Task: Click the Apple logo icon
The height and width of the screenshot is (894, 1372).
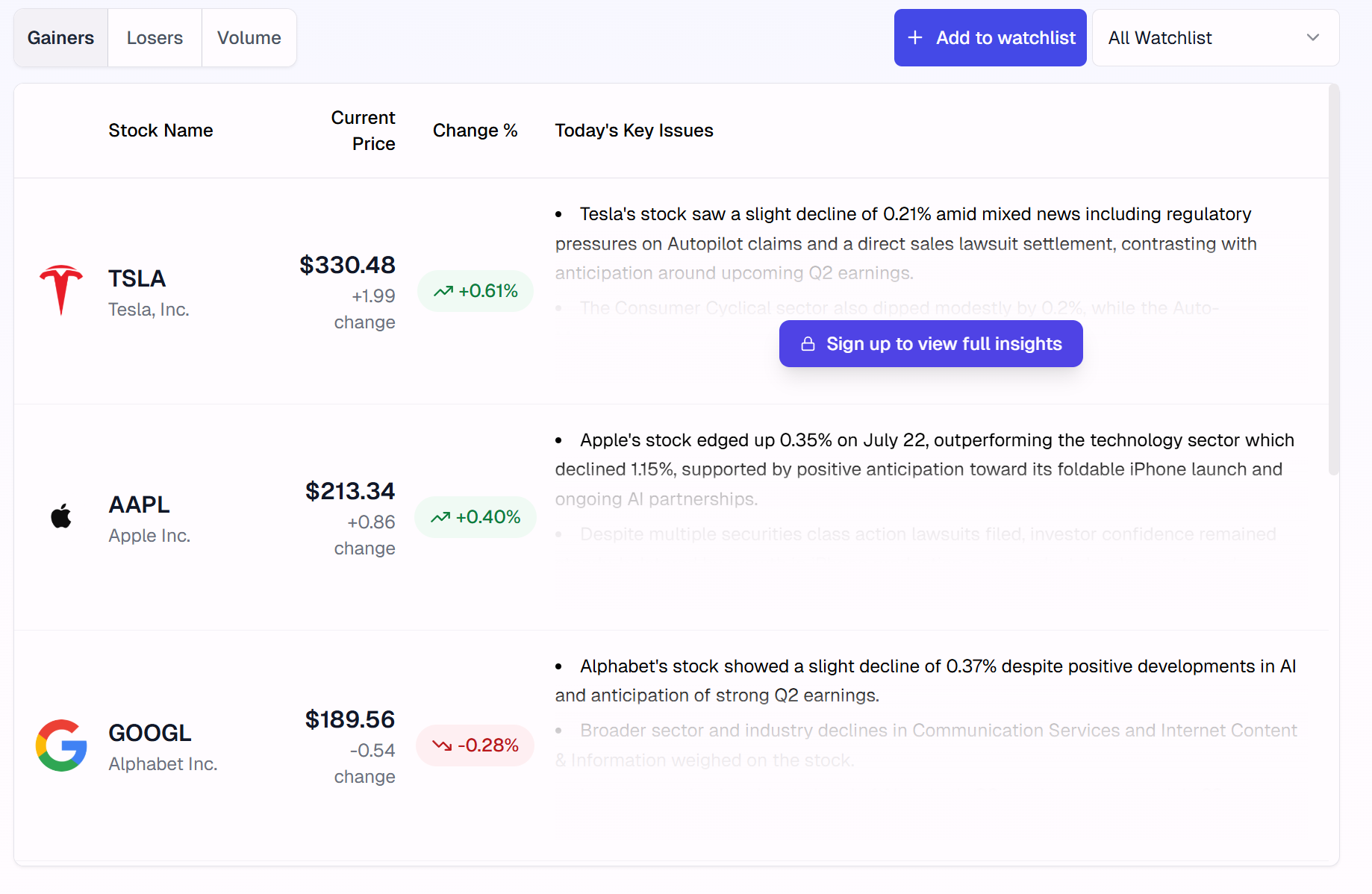Action: (x=61, y=516)
